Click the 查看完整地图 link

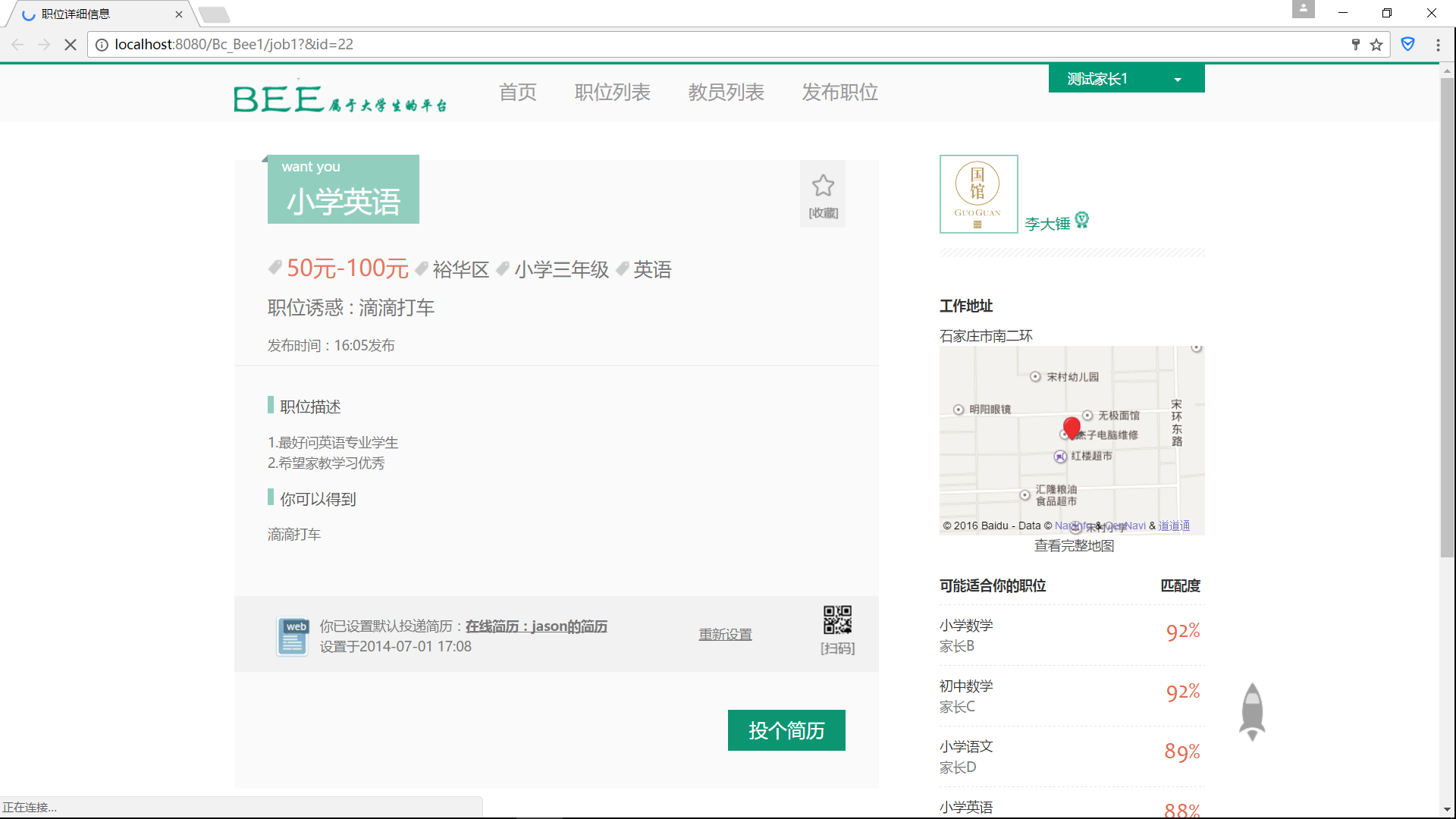pyautogui.click(x=1074, y=546)
